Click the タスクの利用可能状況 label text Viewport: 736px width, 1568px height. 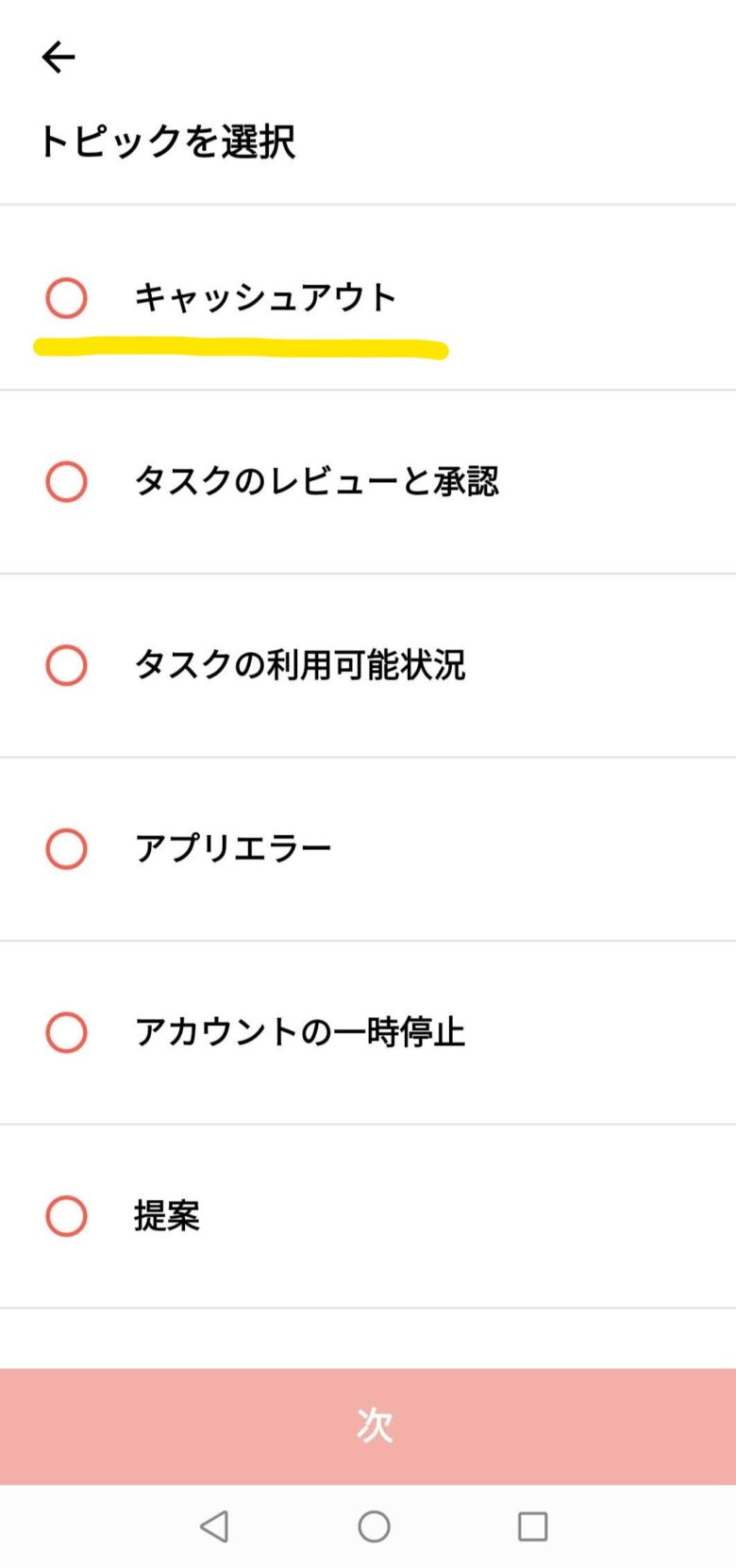pyautogui.click(x=300, y=665)
